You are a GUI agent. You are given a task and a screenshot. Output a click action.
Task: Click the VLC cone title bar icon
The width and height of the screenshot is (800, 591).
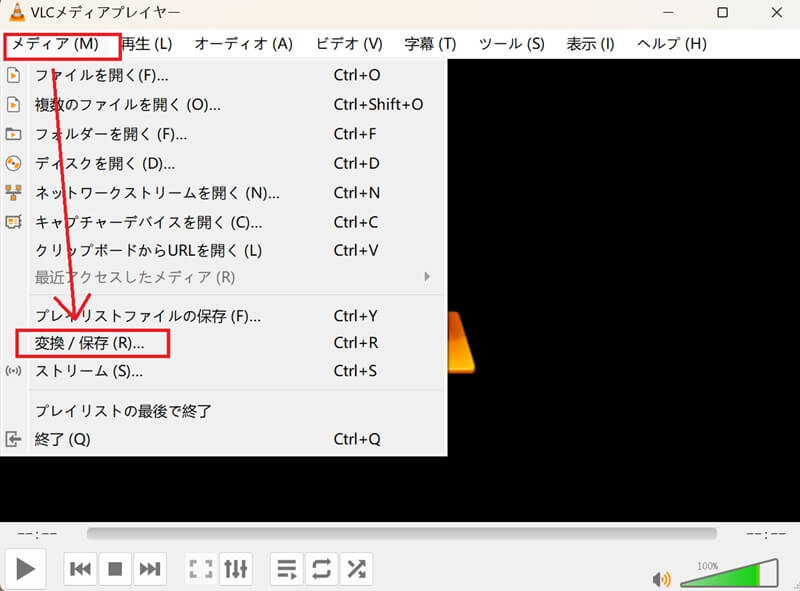click(x=17, y=12)
